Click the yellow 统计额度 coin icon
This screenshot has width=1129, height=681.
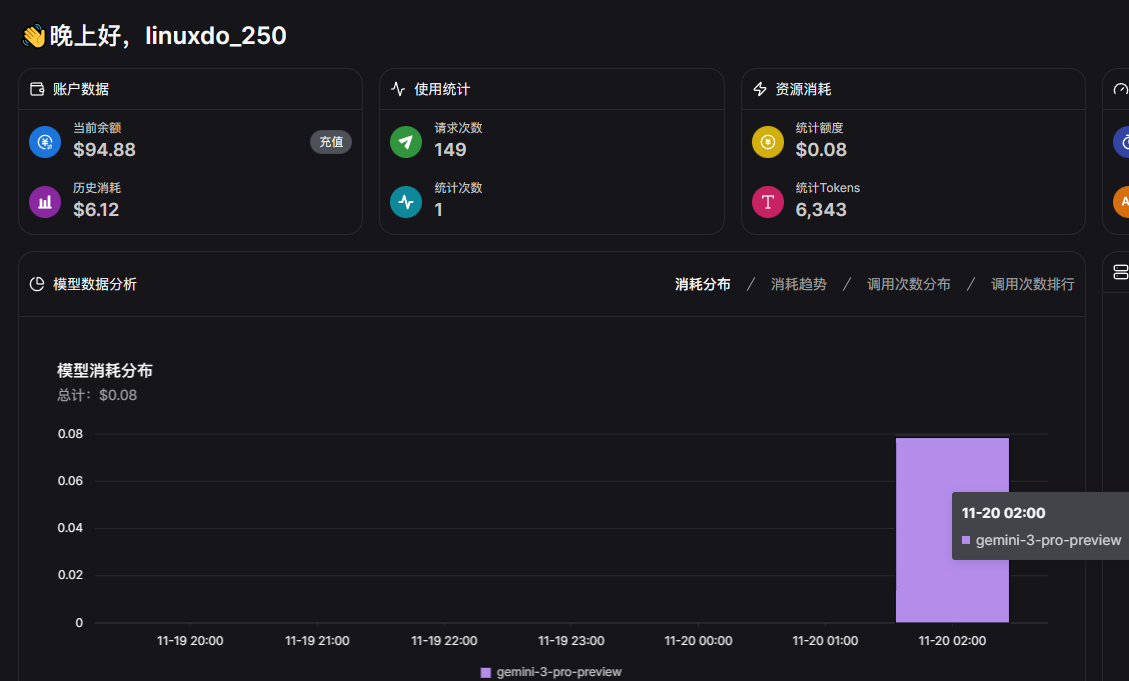[768, 142]
